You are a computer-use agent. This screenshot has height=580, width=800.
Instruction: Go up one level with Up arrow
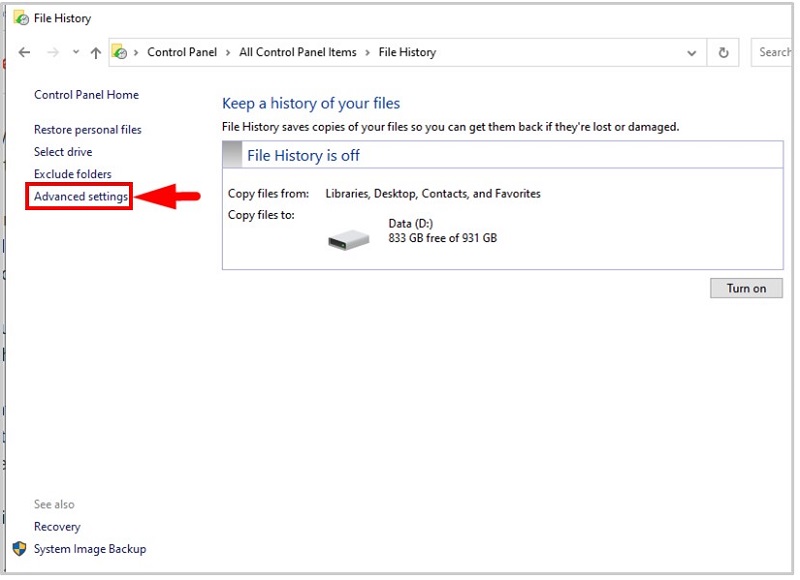point(95,52)
